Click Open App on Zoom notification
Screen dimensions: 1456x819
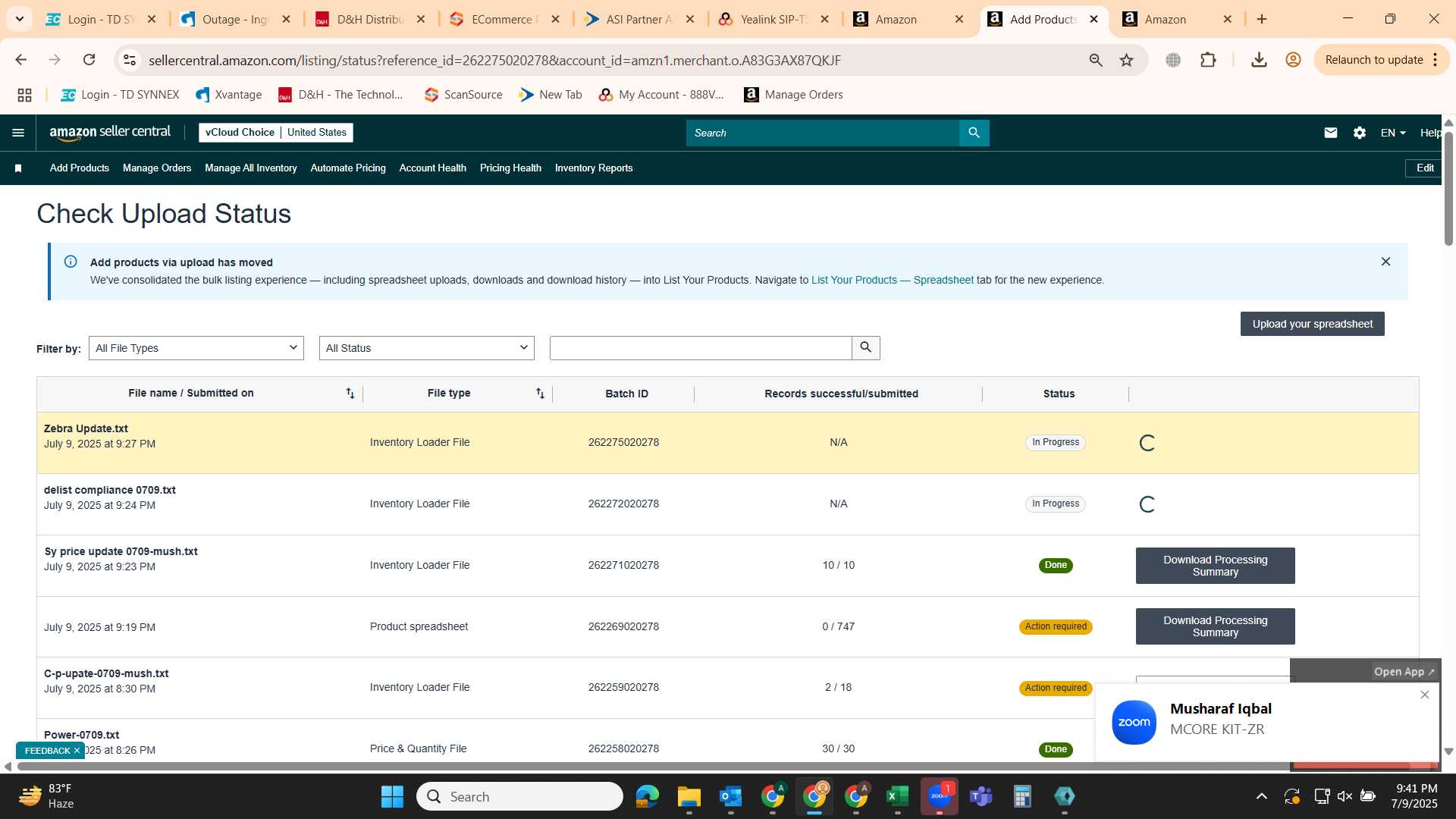pyautogui.click(x=1404, y=672)
